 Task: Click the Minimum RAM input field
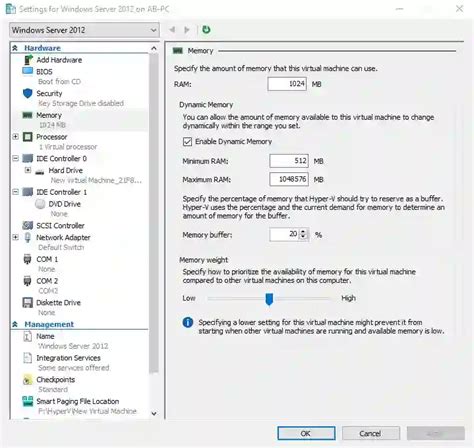[289, 161]
